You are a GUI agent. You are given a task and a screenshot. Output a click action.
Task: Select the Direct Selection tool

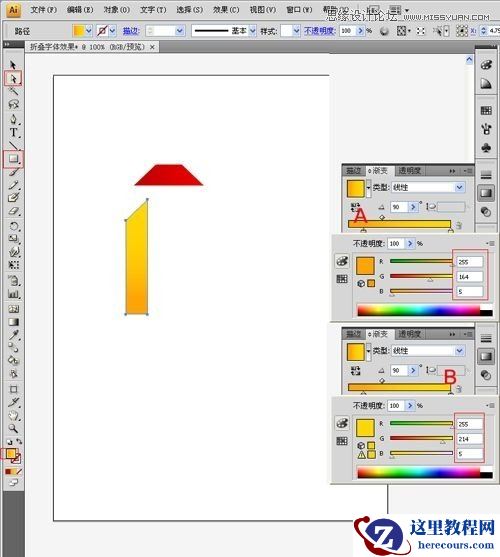click(x=13, y=78)
